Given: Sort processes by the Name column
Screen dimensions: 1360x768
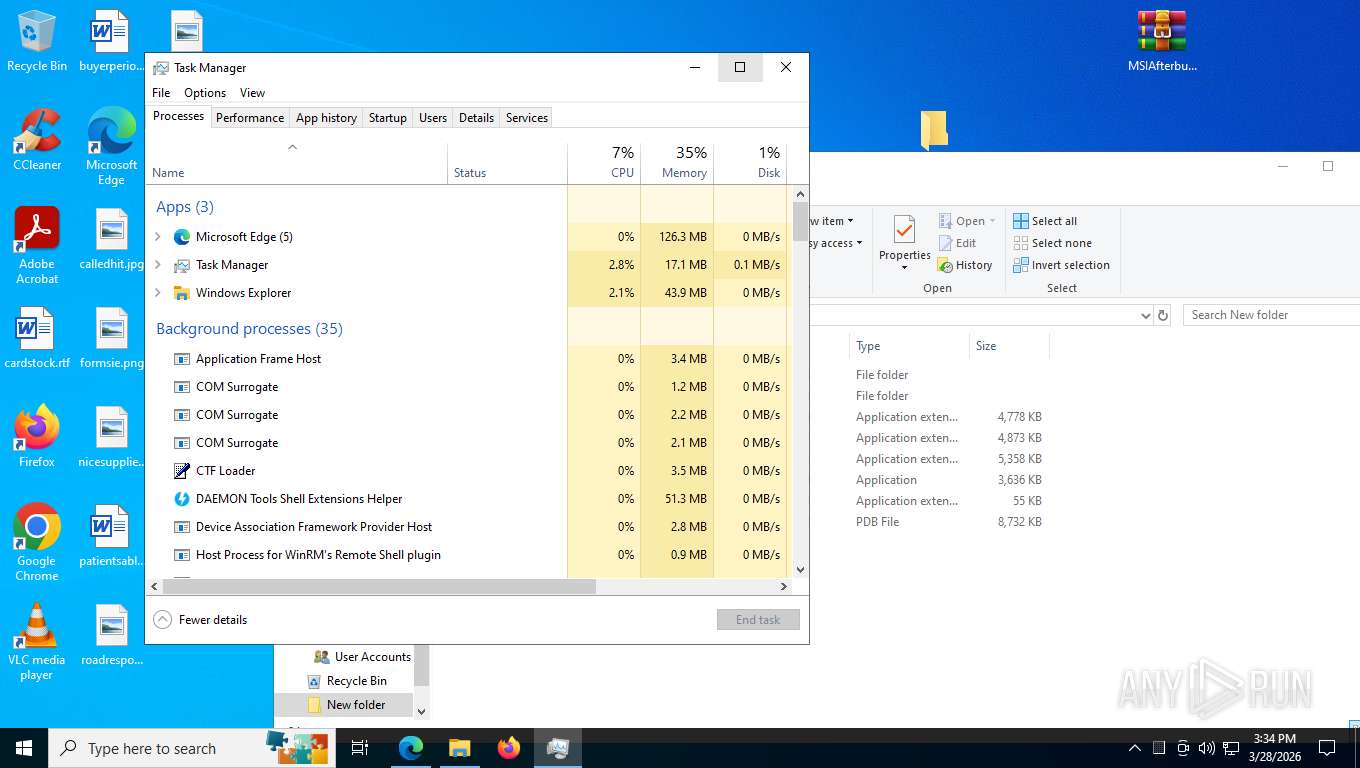Looking at the screenshot, I should click(x=297, y=163).
